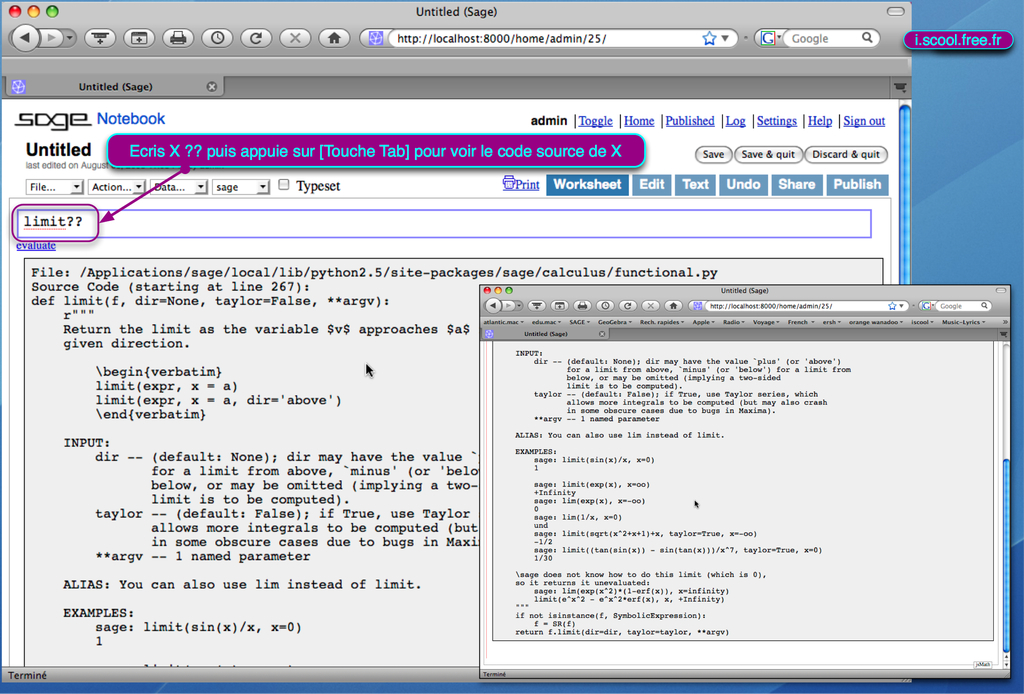Click the Forward arrow in main window toolbar

click(51, 38)
